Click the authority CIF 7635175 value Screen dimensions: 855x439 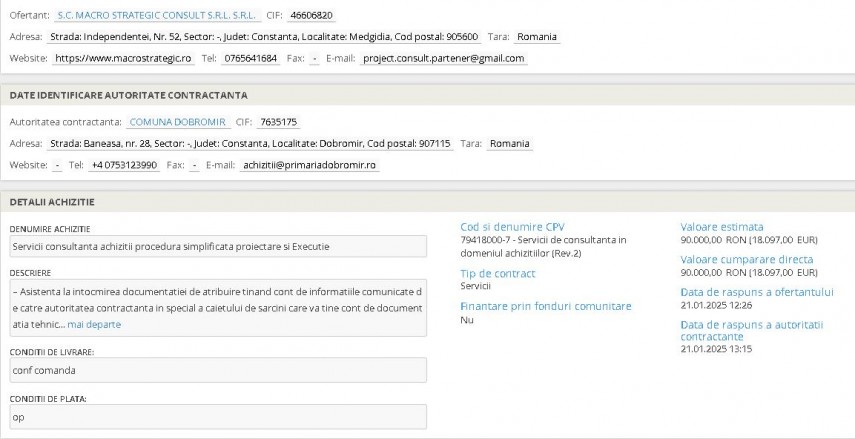[278, 122]
